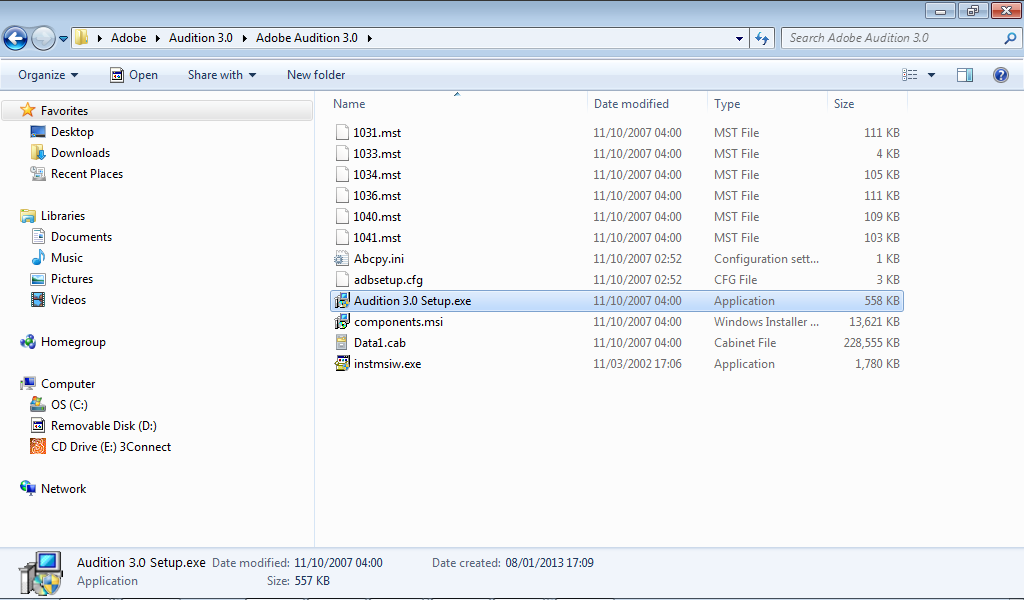Open recent locations dropdown next to Forward
Image resolution: width=1024 pixels, height=600 pixels.
(x=63, y=39)
